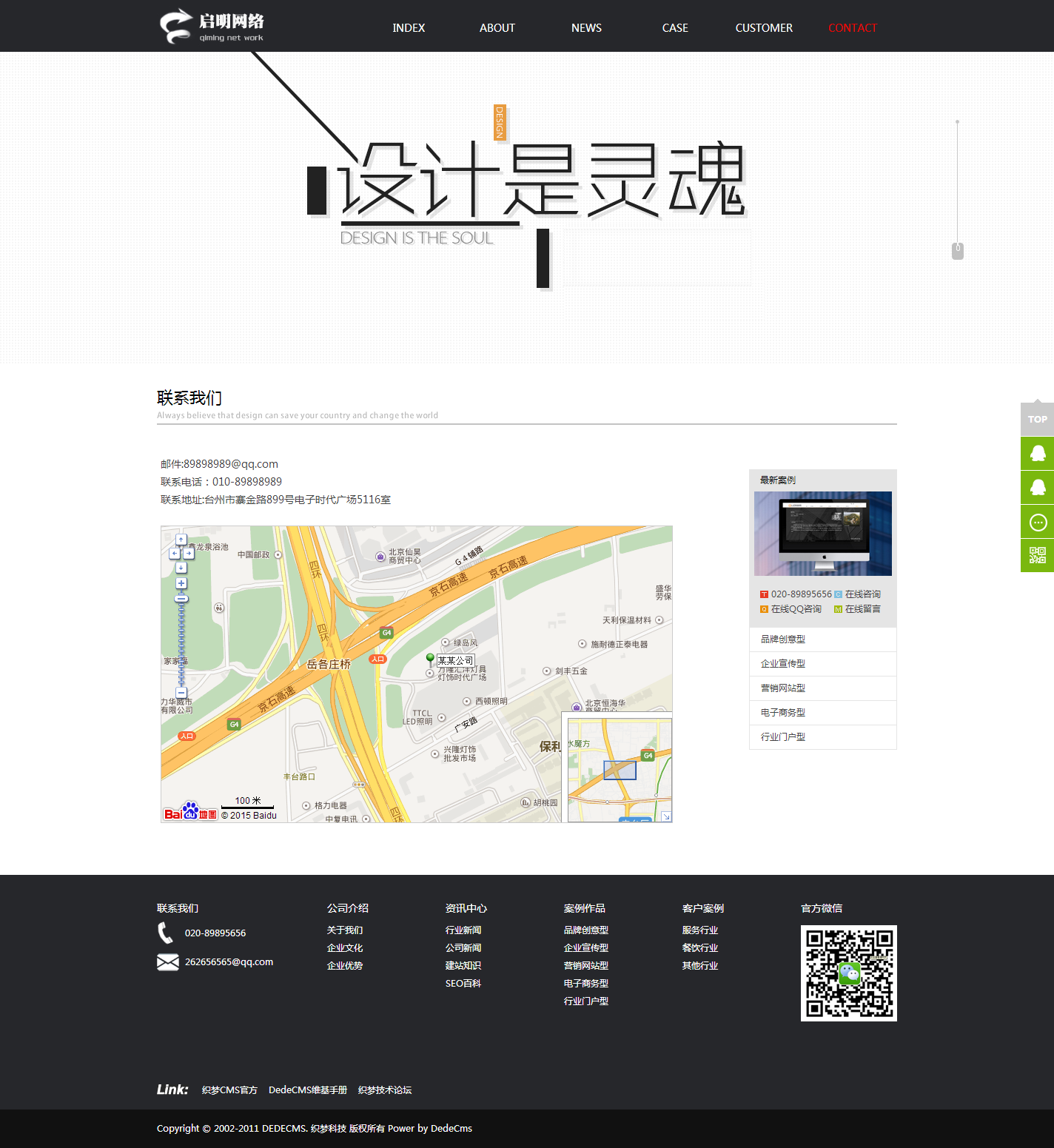Pan the map up with arrow button
This screenshot has height=1148, width=1054.
coord(181,540)
